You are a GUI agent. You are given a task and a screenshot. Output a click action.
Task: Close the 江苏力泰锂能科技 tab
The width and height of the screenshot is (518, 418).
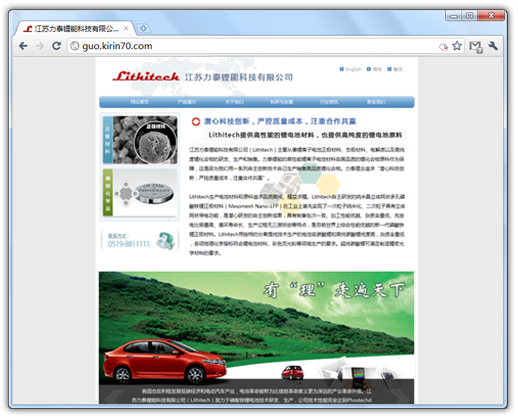click(126, 29)
